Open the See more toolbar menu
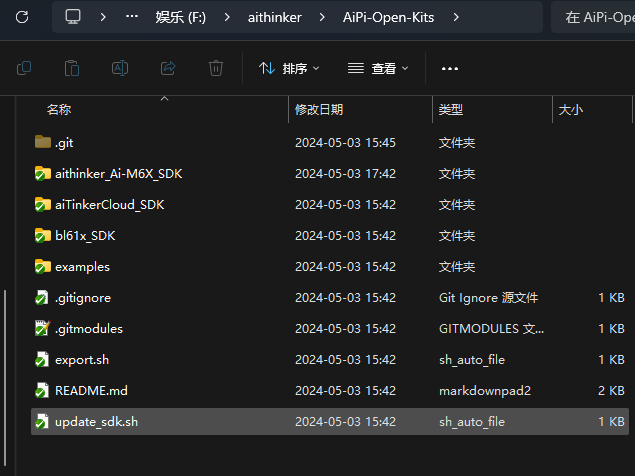635x476 pixels. pyautogui.click(x=450, y=68)
